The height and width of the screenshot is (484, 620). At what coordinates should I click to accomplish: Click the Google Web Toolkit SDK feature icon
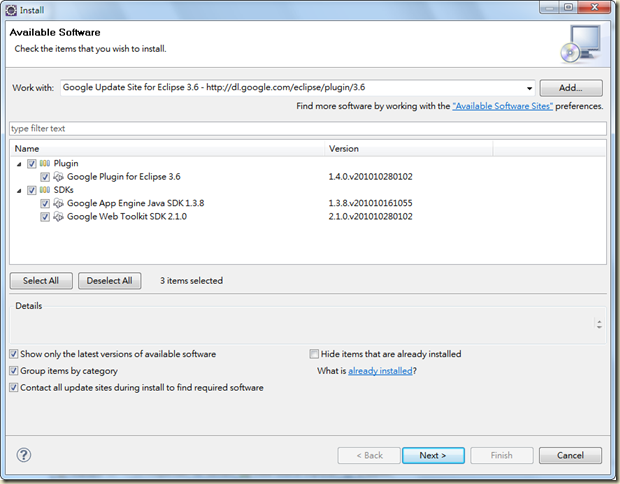tap(58, 216)
